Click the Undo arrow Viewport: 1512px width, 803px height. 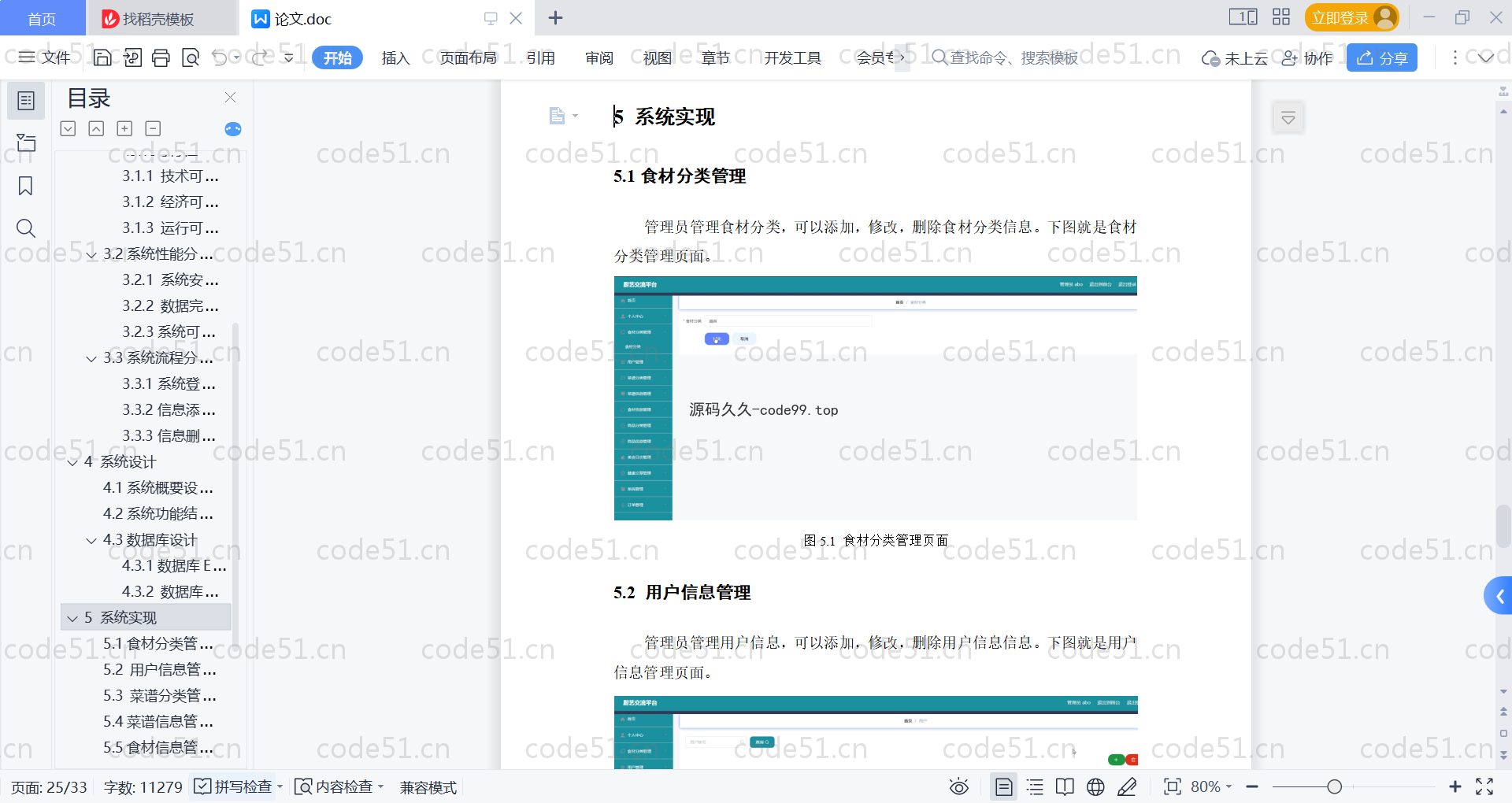(220, 57)
